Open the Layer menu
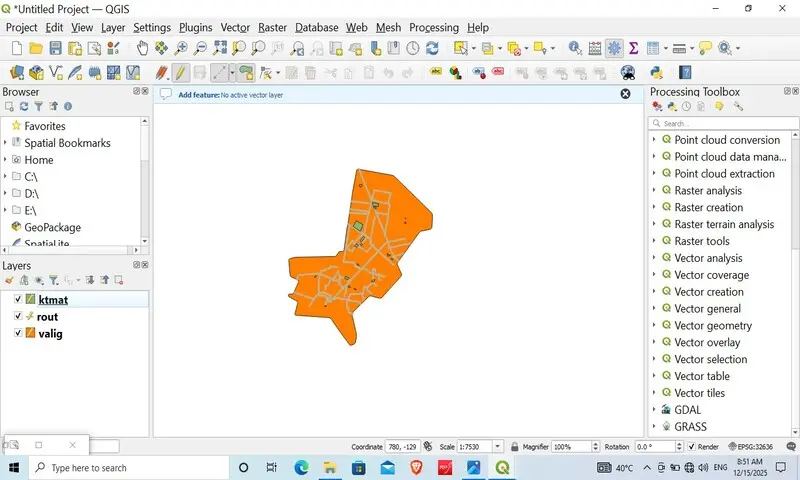 pyautogui.click(x=113, y=28)
